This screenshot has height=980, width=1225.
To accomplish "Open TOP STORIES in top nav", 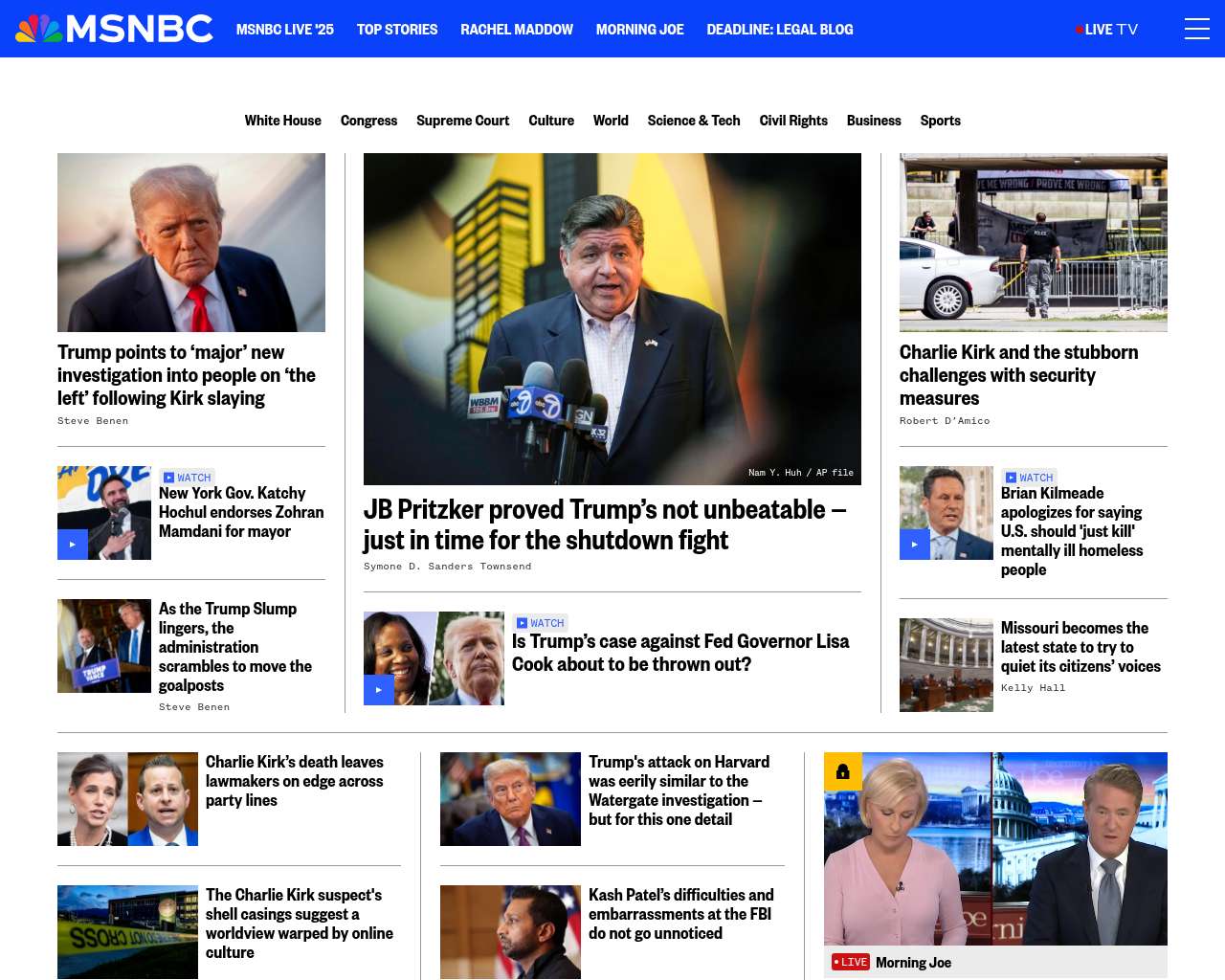I will (397, 30).
